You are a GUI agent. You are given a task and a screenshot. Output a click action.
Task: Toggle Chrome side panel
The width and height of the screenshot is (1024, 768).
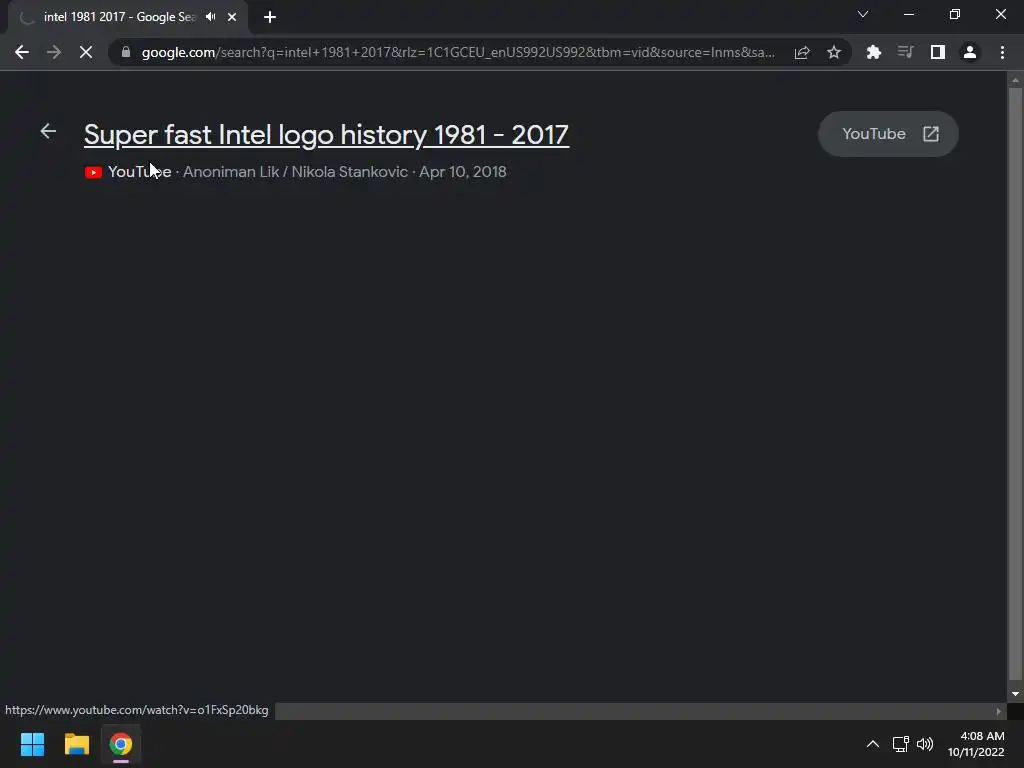938,52
